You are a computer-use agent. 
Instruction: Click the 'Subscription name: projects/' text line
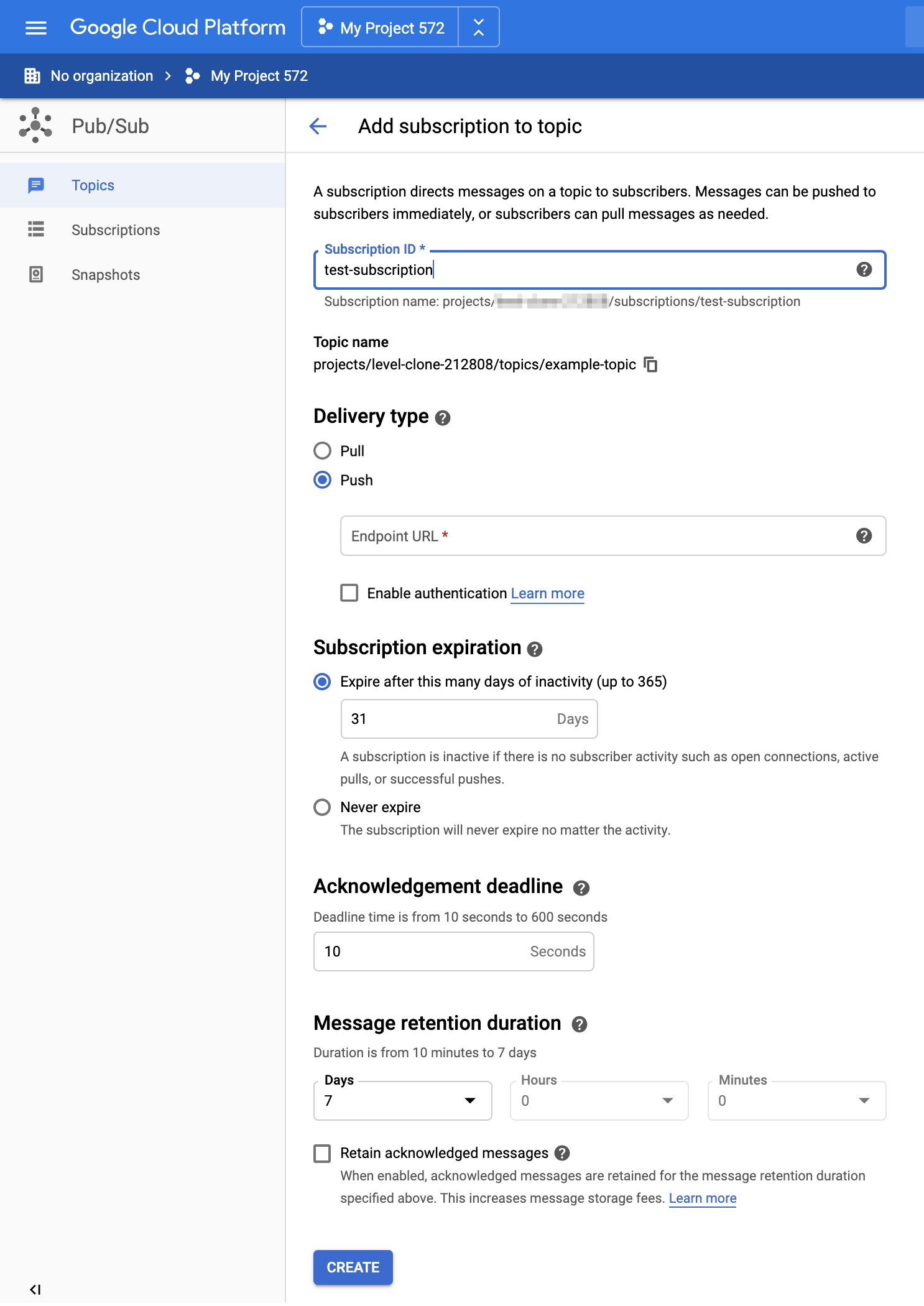pos(562,302)
